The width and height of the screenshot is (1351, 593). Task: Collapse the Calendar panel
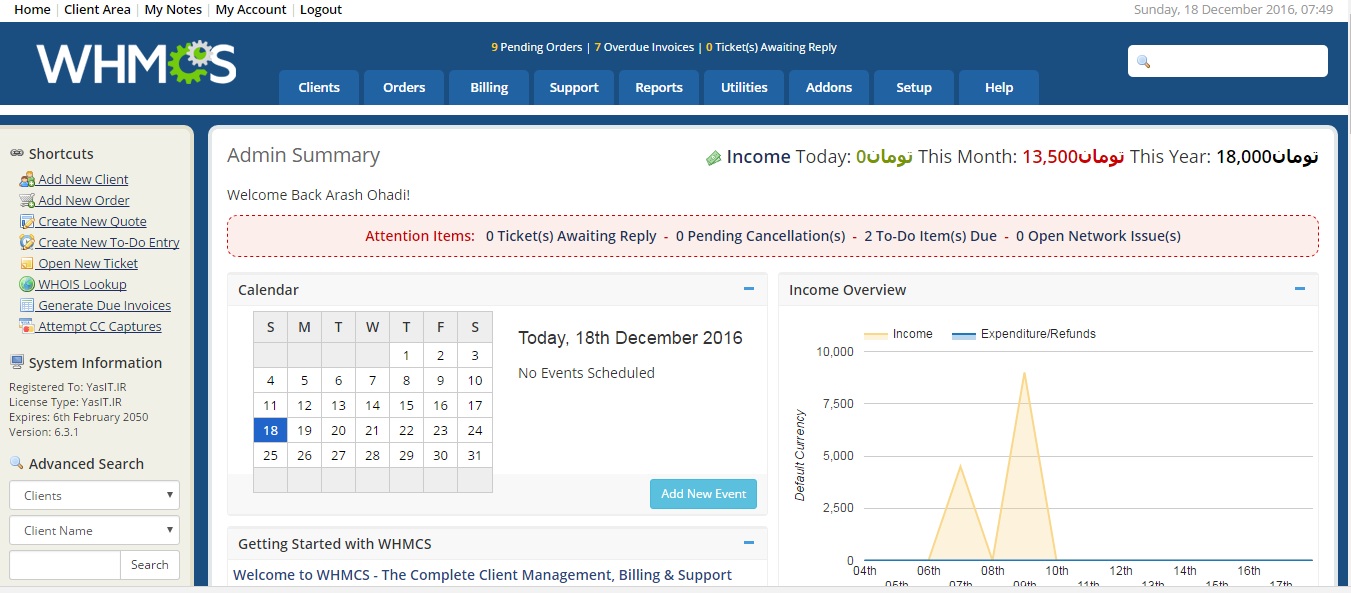coord(749,289)
